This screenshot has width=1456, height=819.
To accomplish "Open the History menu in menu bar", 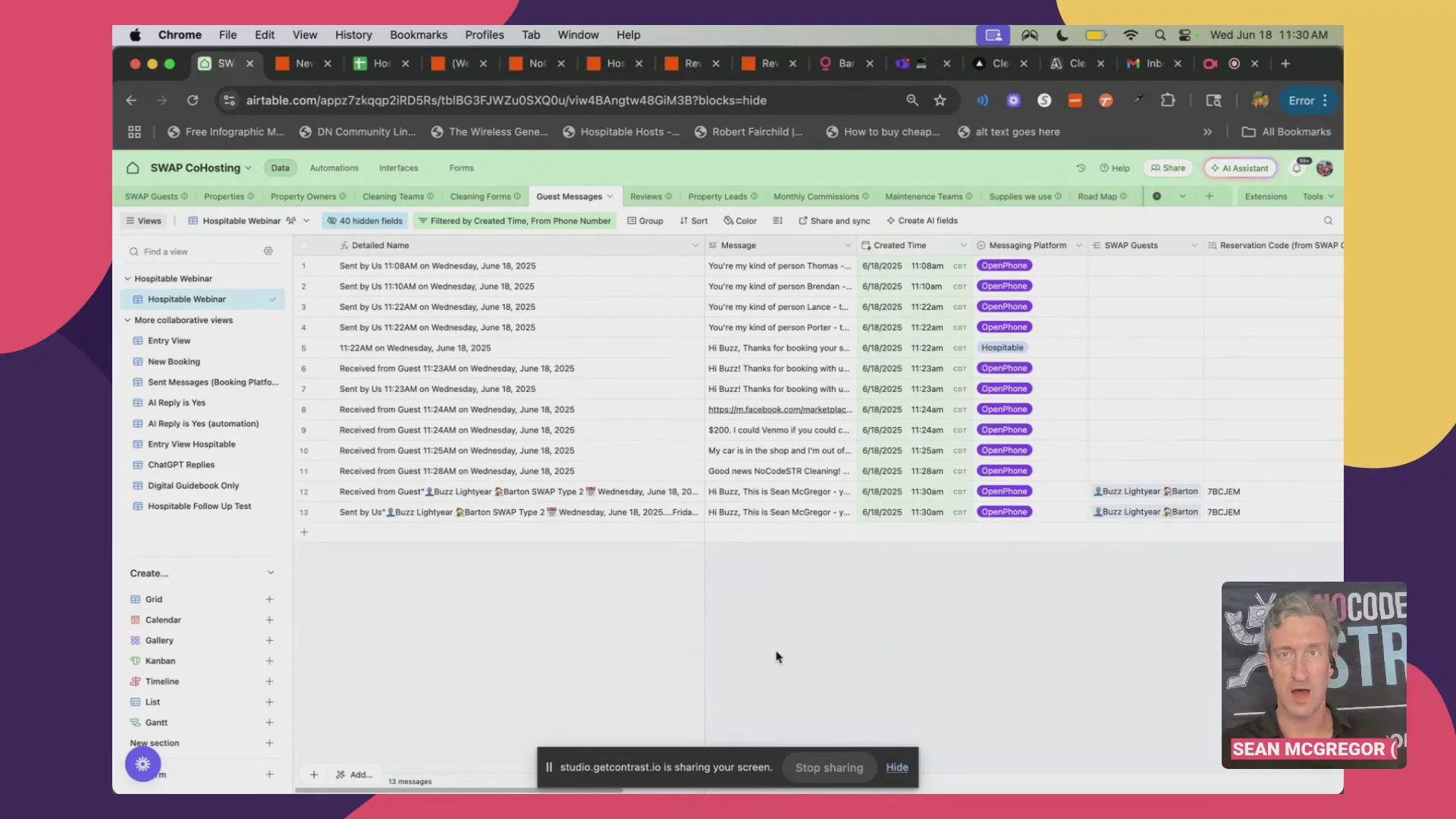I will pos(353,35).
